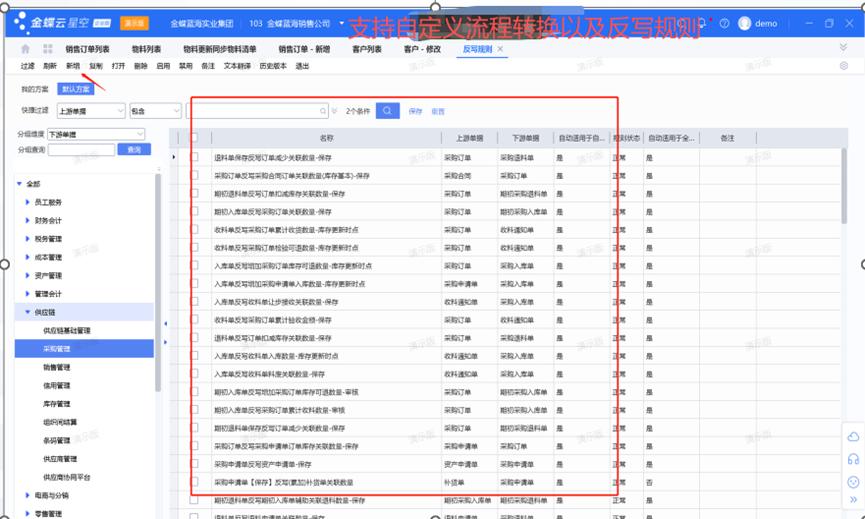The width and height of the screenshot is (865, 519).
Task: Open the app grid menu icon
Action: point(47,49)
